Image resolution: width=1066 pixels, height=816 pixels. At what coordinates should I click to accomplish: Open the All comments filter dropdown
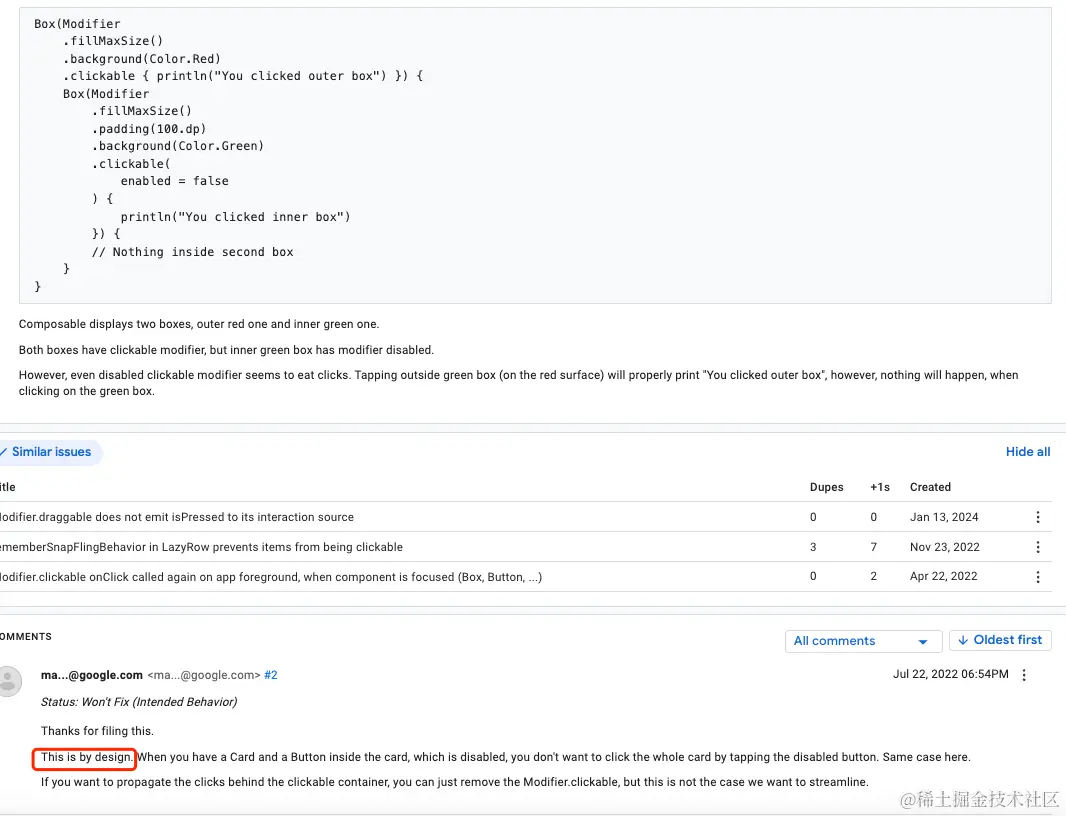click(862, 641)
